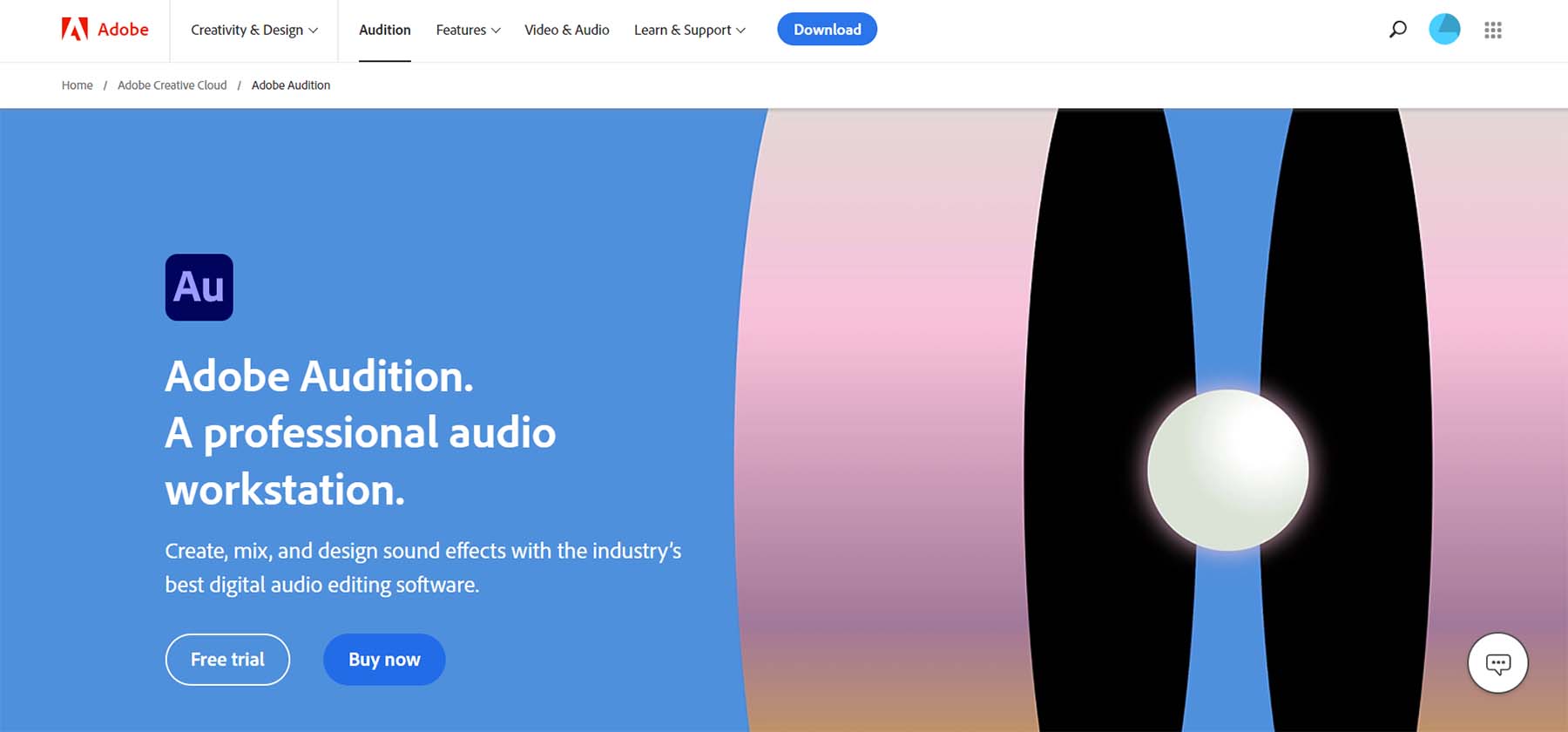This screenshot has height=732, width=1568.
Task: Click the Au Audition app icon
Action: 199,288
